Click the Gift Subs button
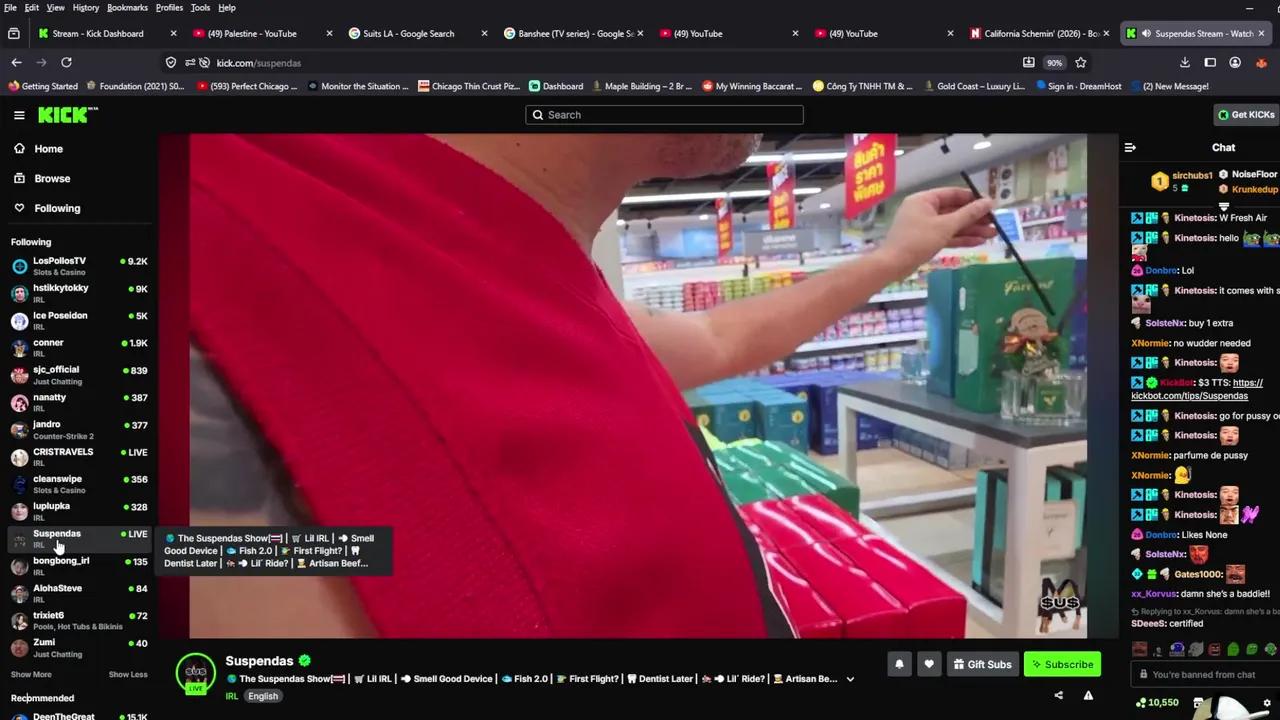Viewport: 1280px width, 720px height. (982, 664)
